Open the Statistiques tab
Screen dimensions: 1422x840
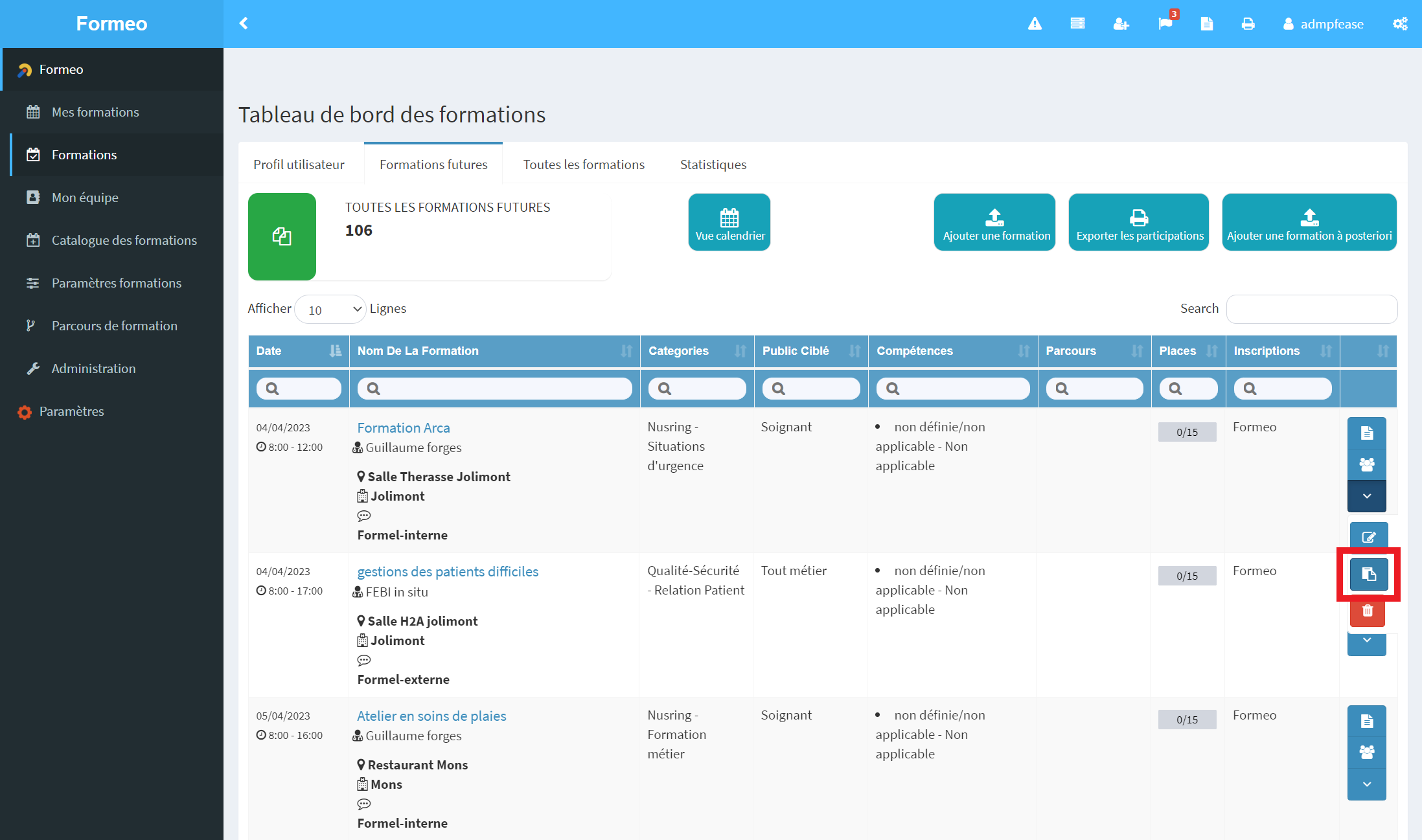pos(713,165)
